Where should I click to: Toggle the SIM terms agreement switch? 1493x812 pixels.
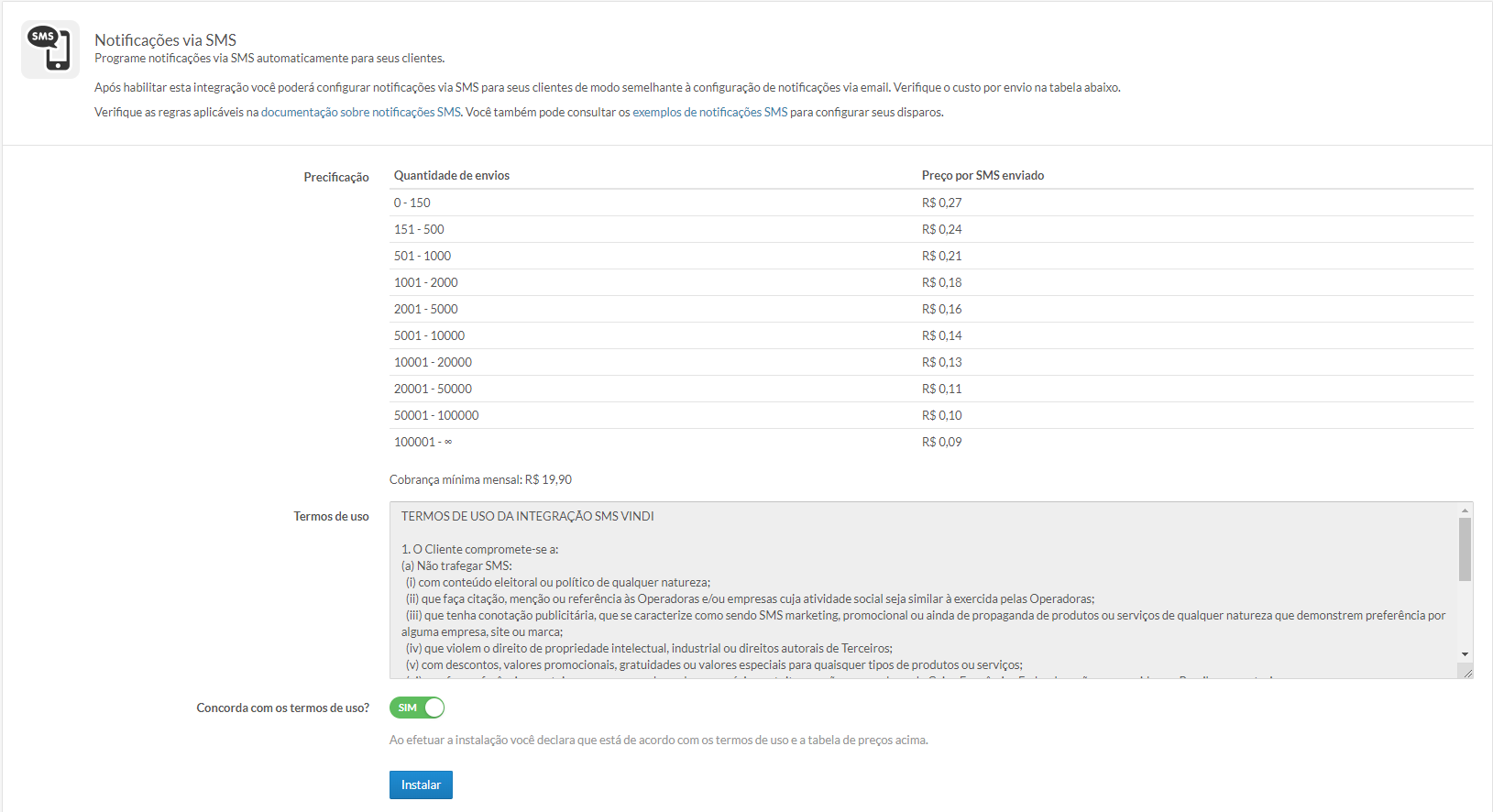click(417, 708)
